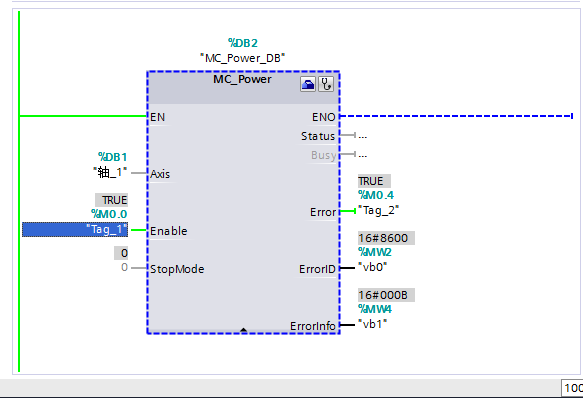
Task: Select the "Tag_2" Error operand
Action: (x=379, y=211)
